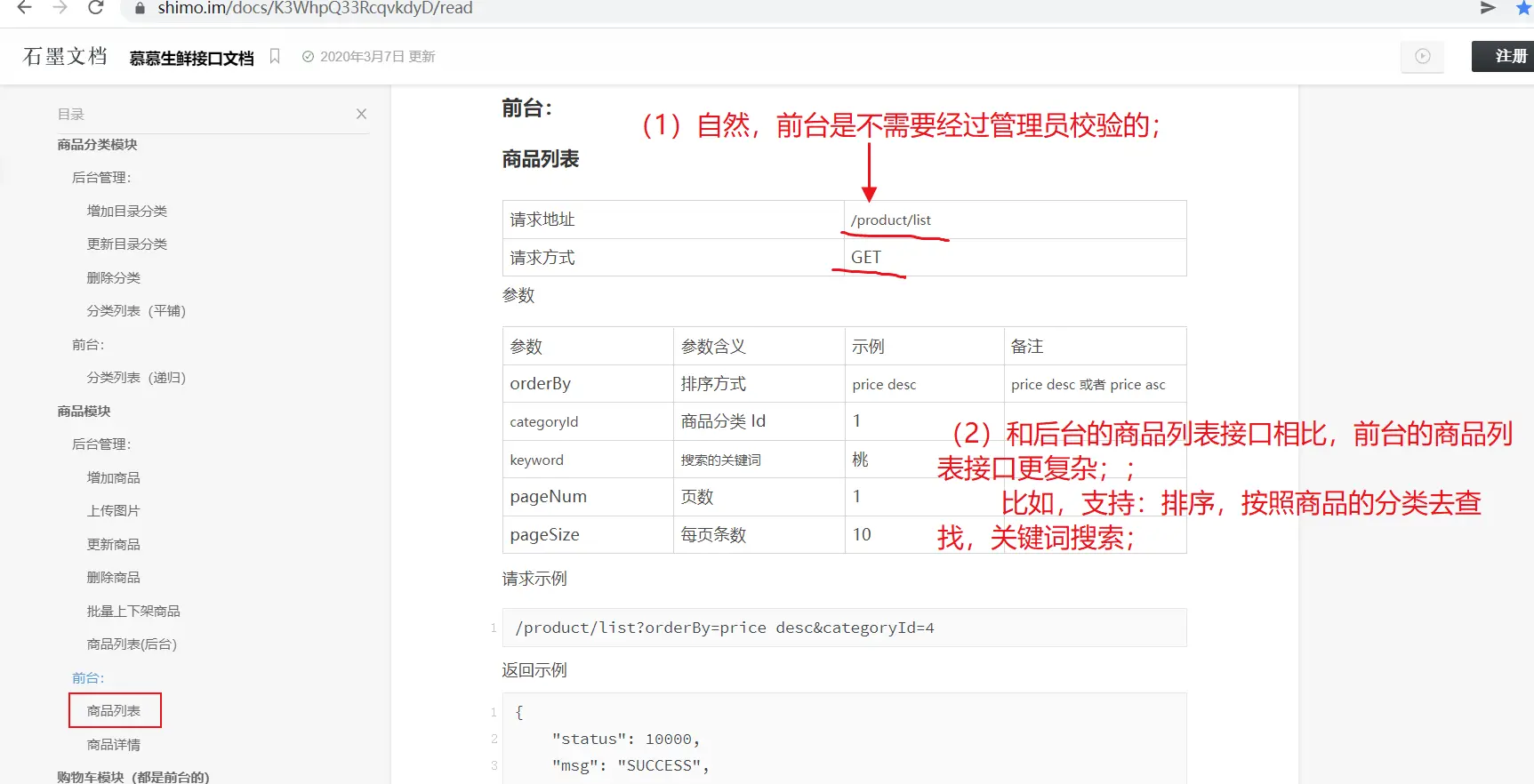The image size is (1534, 784).
Task: Click the /product/list request example code line
Action: click(x=724, y=628)
